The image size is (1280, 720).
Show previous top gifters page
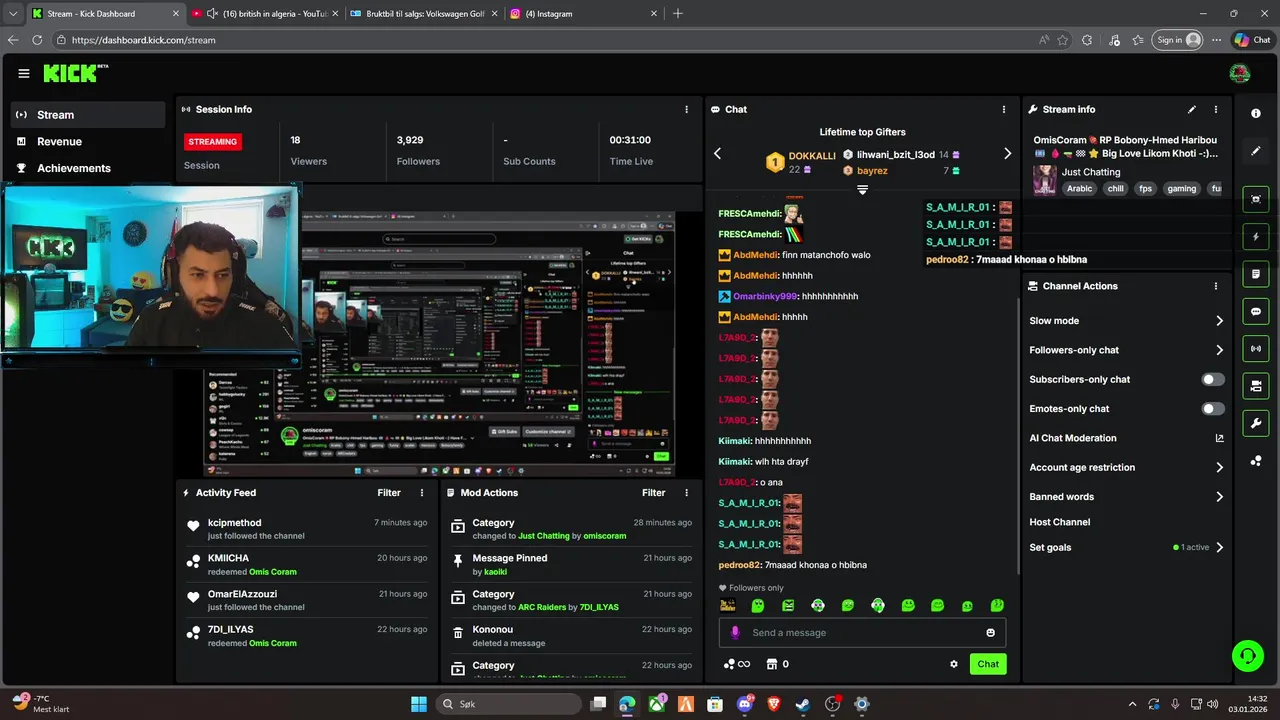[x=717, y=153]
